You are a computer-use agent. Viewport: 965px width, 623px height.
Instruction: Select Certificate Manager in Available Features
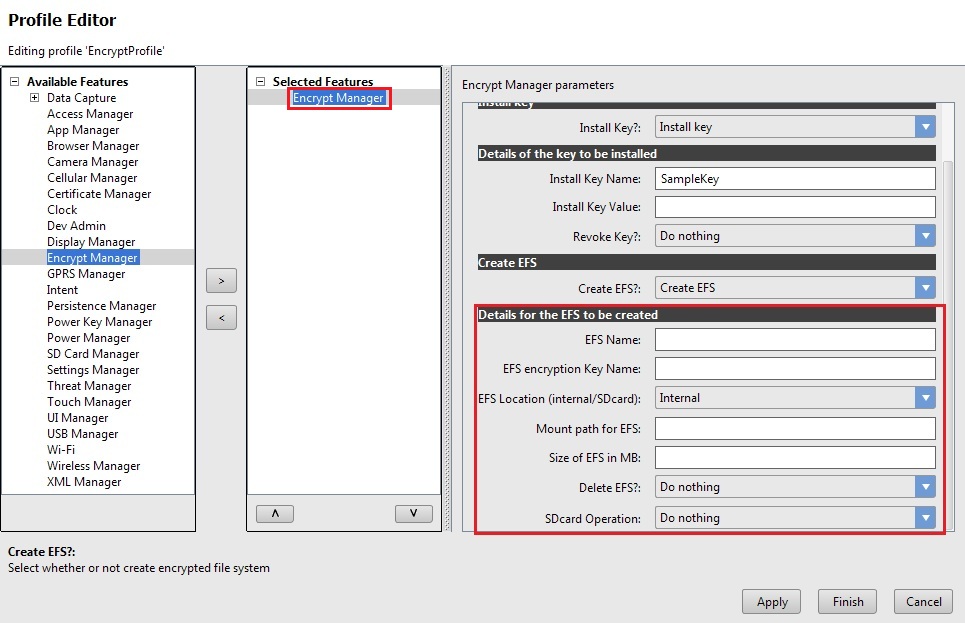tap(99, 194)
